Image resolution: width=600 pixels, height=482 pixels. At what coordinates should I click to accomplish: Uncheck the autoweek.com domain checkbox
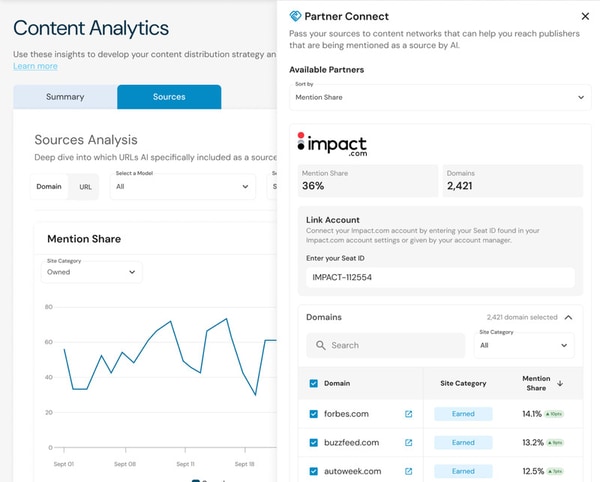[314, 471]
